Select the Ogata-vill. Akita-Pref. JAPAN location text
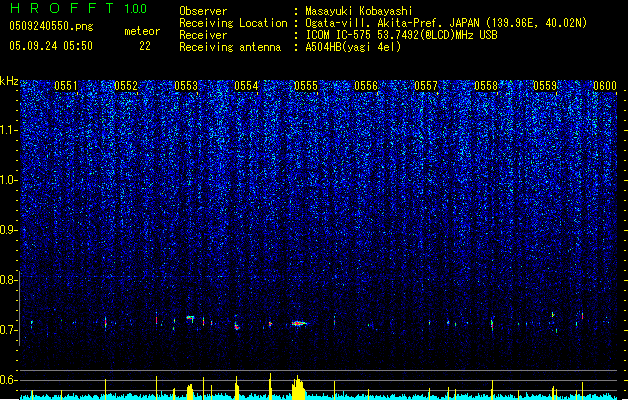Screen dimensions: 629x400 (x=446, y=23)
